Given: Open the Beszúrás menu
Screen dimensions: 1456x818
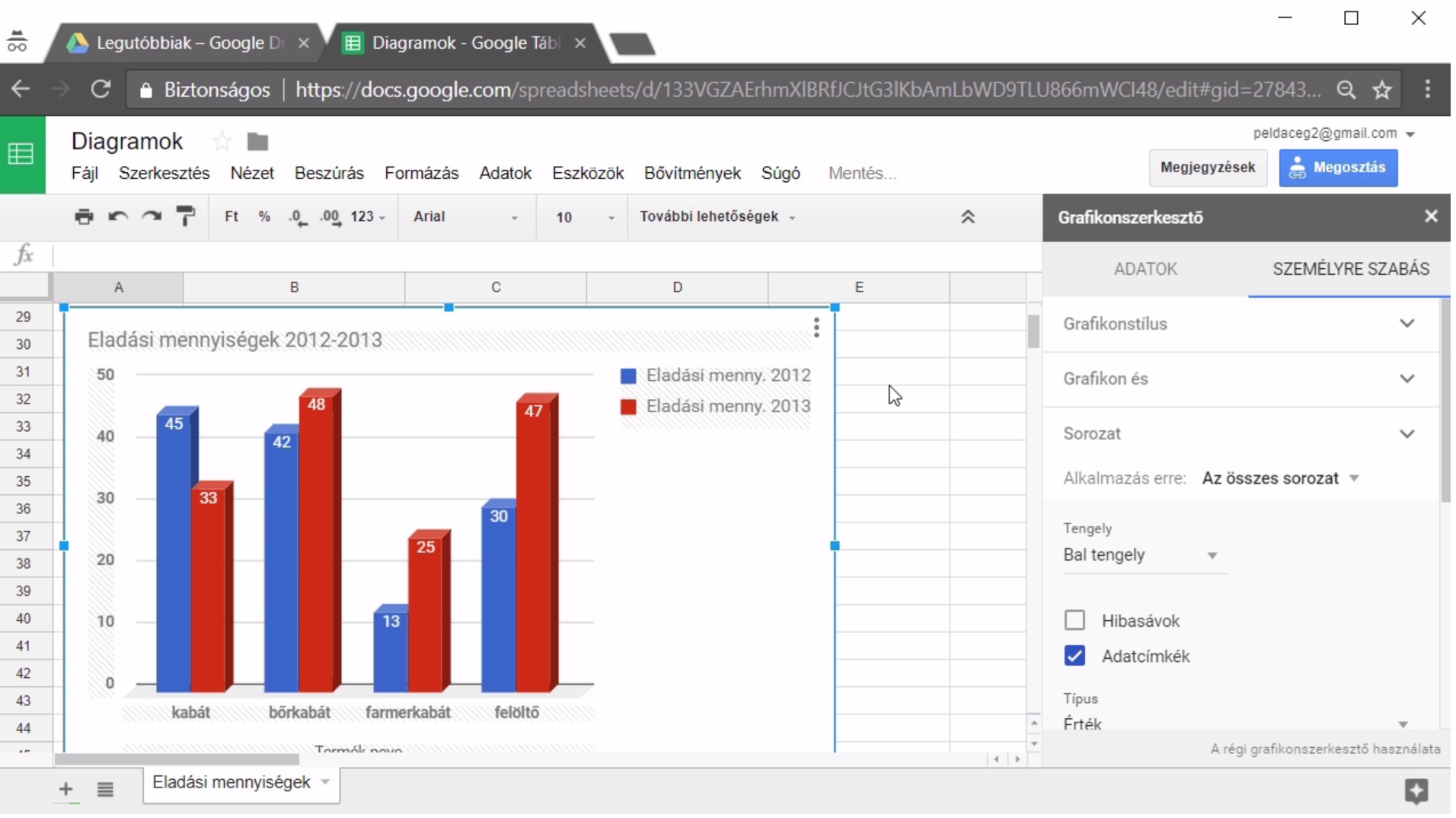Looking at the screenshot, I should point(330,174).
